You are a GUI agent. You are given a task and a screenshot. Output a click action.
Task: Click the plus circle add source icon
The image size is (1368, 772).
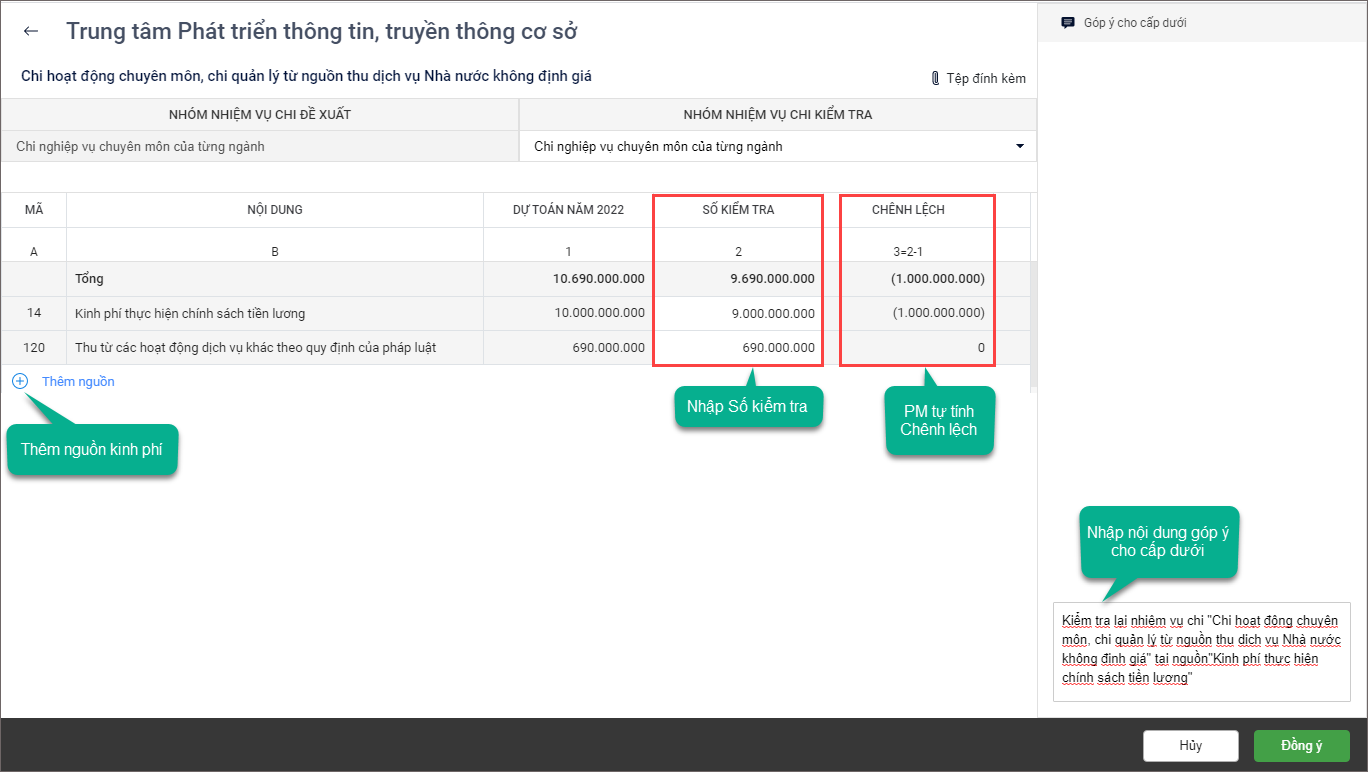pyautogui.click(x=20, y=381)
